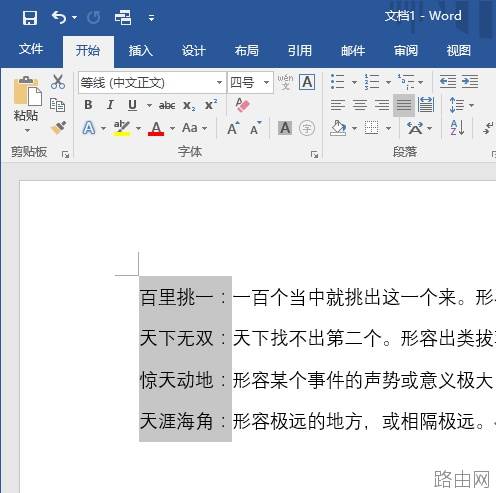Toggle strikethrough abc formatting
This screenshot has height=493, width=496.
click(x=167, y=106)
